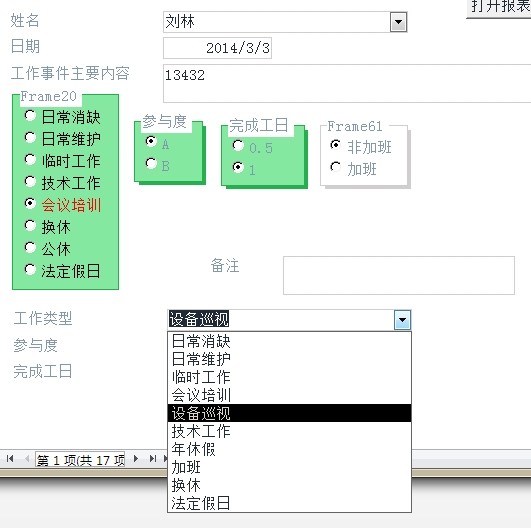This screenshot has height=528, width=531.
Task: Click the 工作类型 combo box arrow
Action: [402, 320]
